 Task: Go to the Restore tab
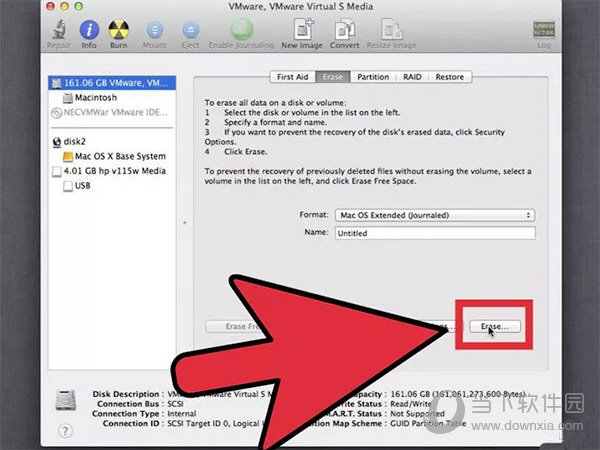pos(449,77)
